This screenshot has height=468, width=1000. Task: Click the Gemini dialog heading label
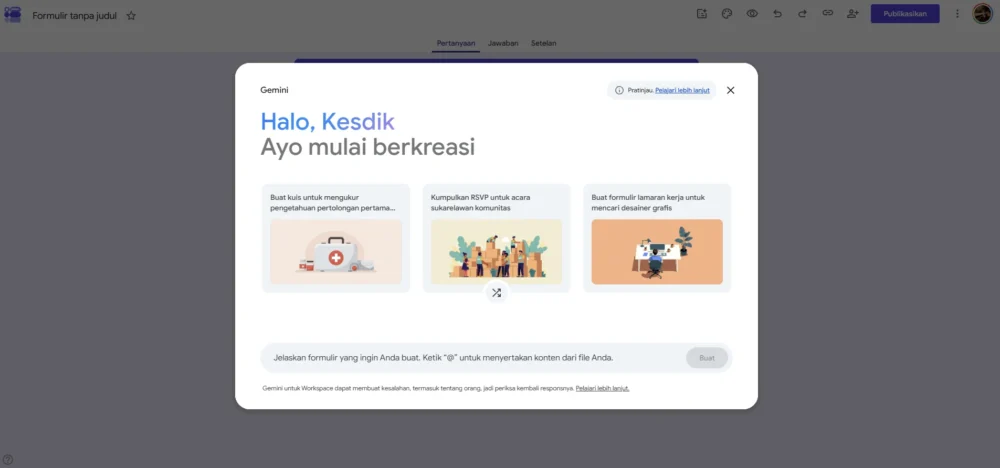click(x=274, y=90)
